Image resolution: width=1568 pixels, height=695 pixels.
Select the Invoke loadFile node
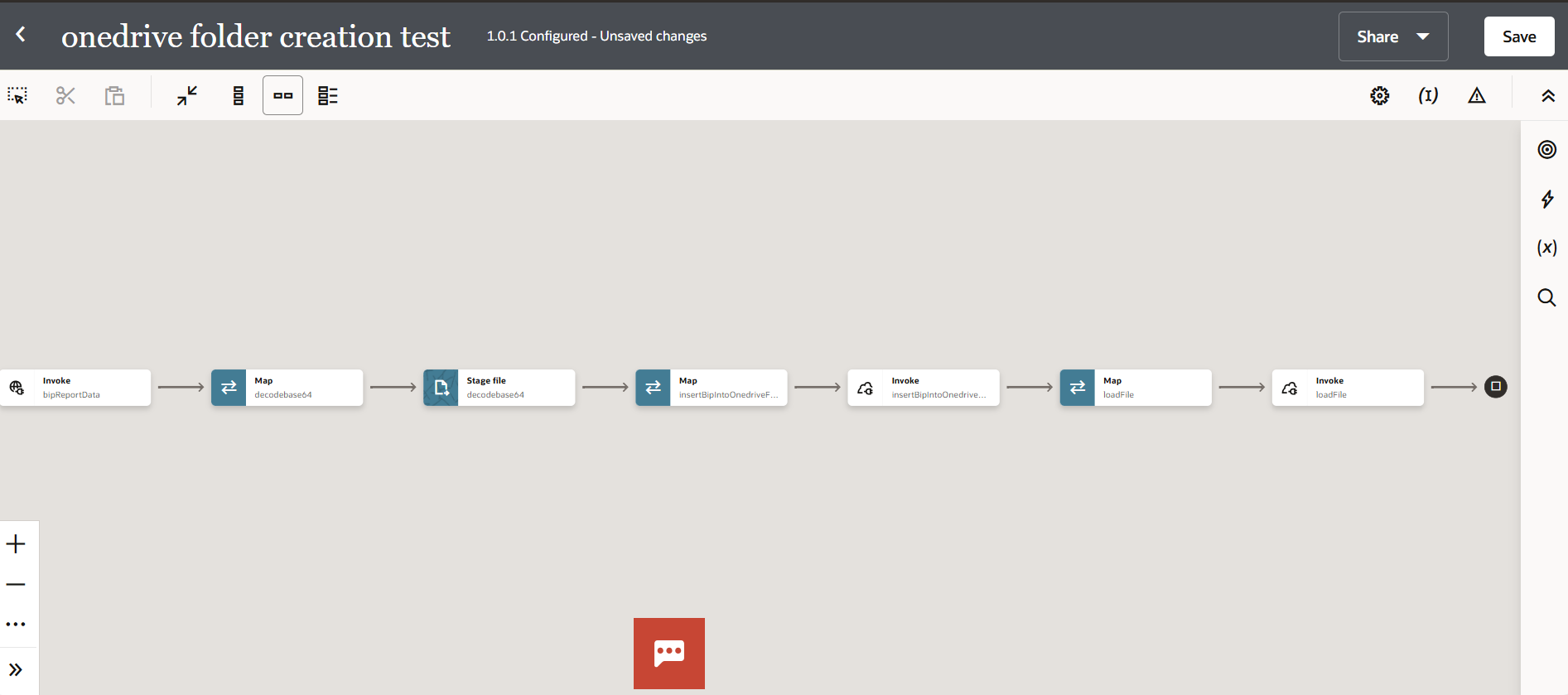pos(1348,388)
